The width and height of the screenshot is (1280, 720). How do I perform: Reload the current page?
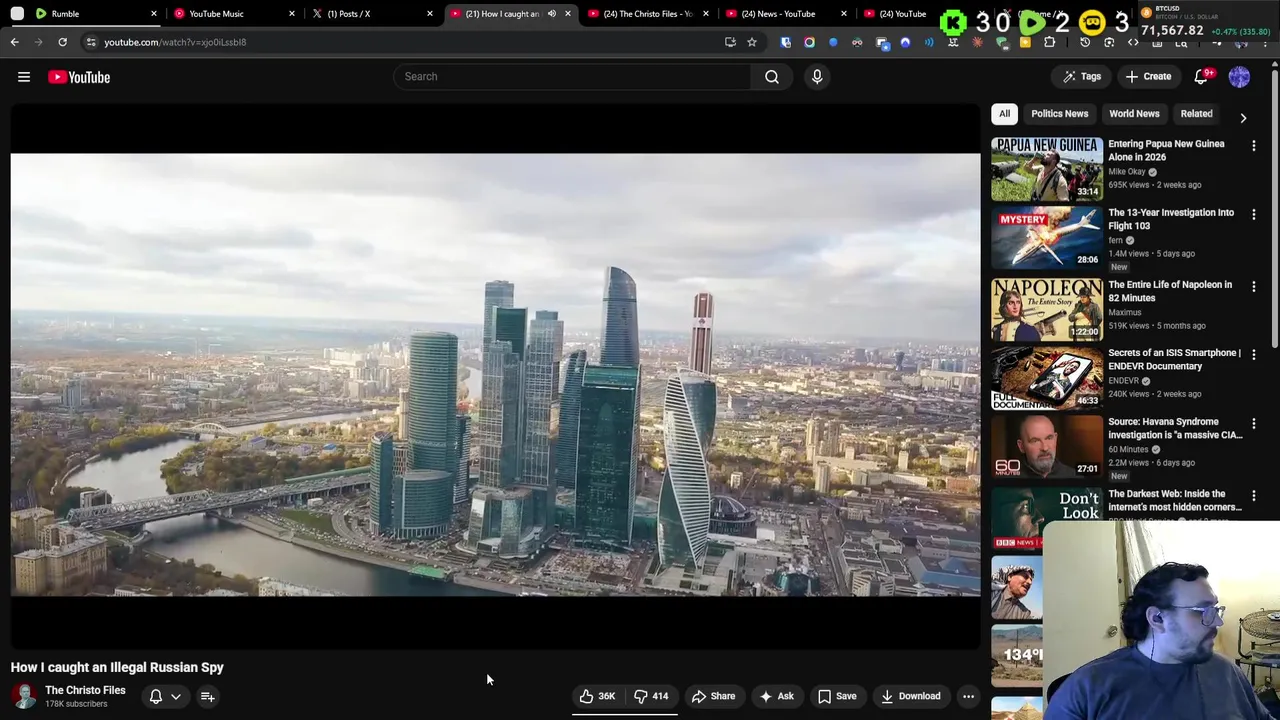(62, 42)
